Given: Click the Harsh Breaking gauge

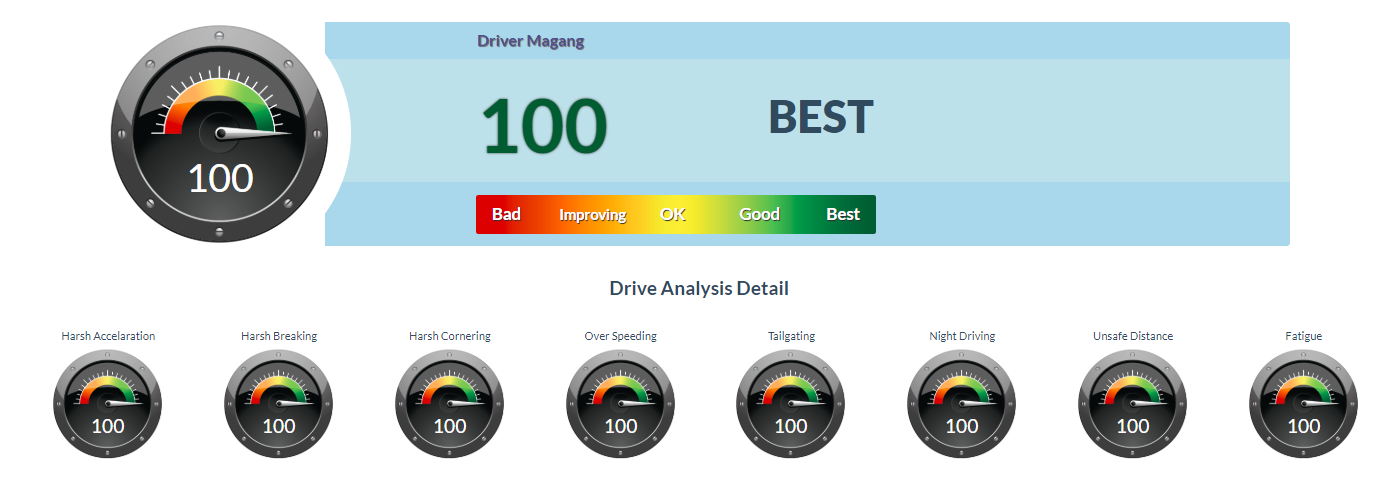Looking at the screenshot, I should tap(279, 404).
